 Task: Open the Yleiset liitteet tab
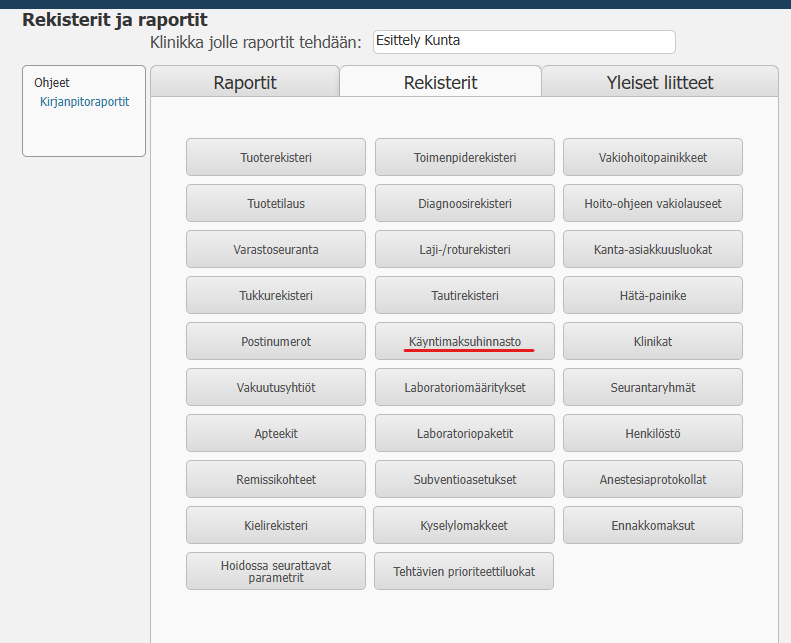pos(660,82)
